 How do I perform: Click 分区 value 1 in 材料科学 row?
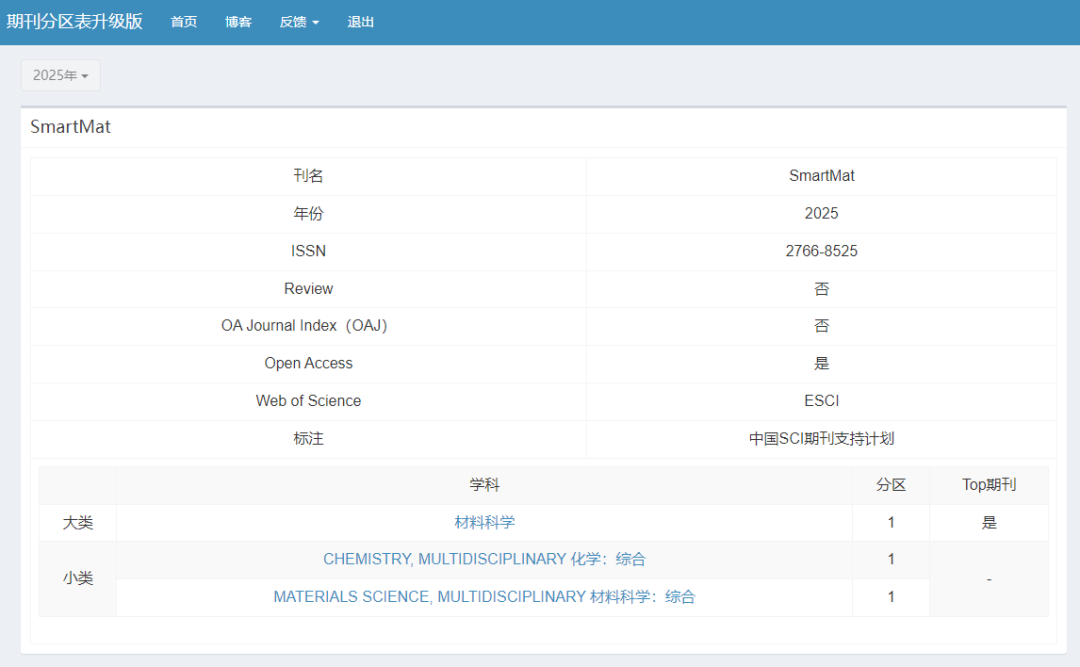(x=891, y=522)
